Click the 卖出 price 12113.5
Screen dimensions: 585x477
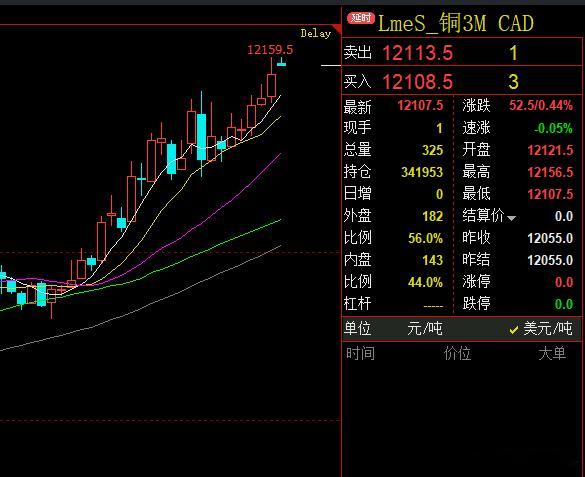[x=417, y=53]
